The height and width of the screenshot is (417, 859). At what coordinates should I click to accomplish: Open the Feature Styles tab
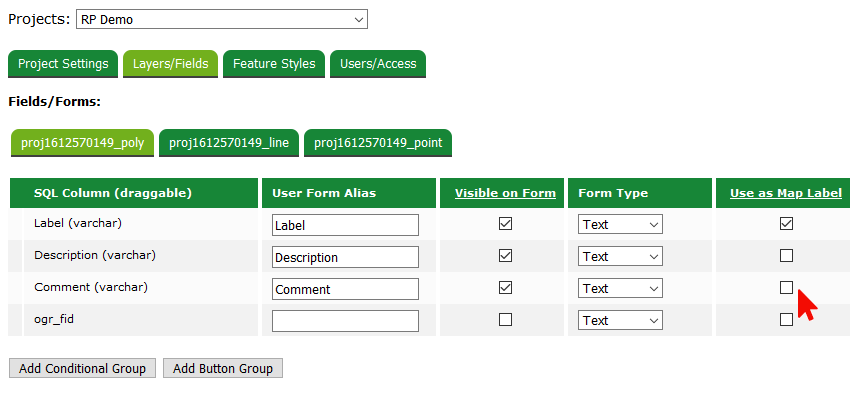pyautogui.click(x=274, y=64)
